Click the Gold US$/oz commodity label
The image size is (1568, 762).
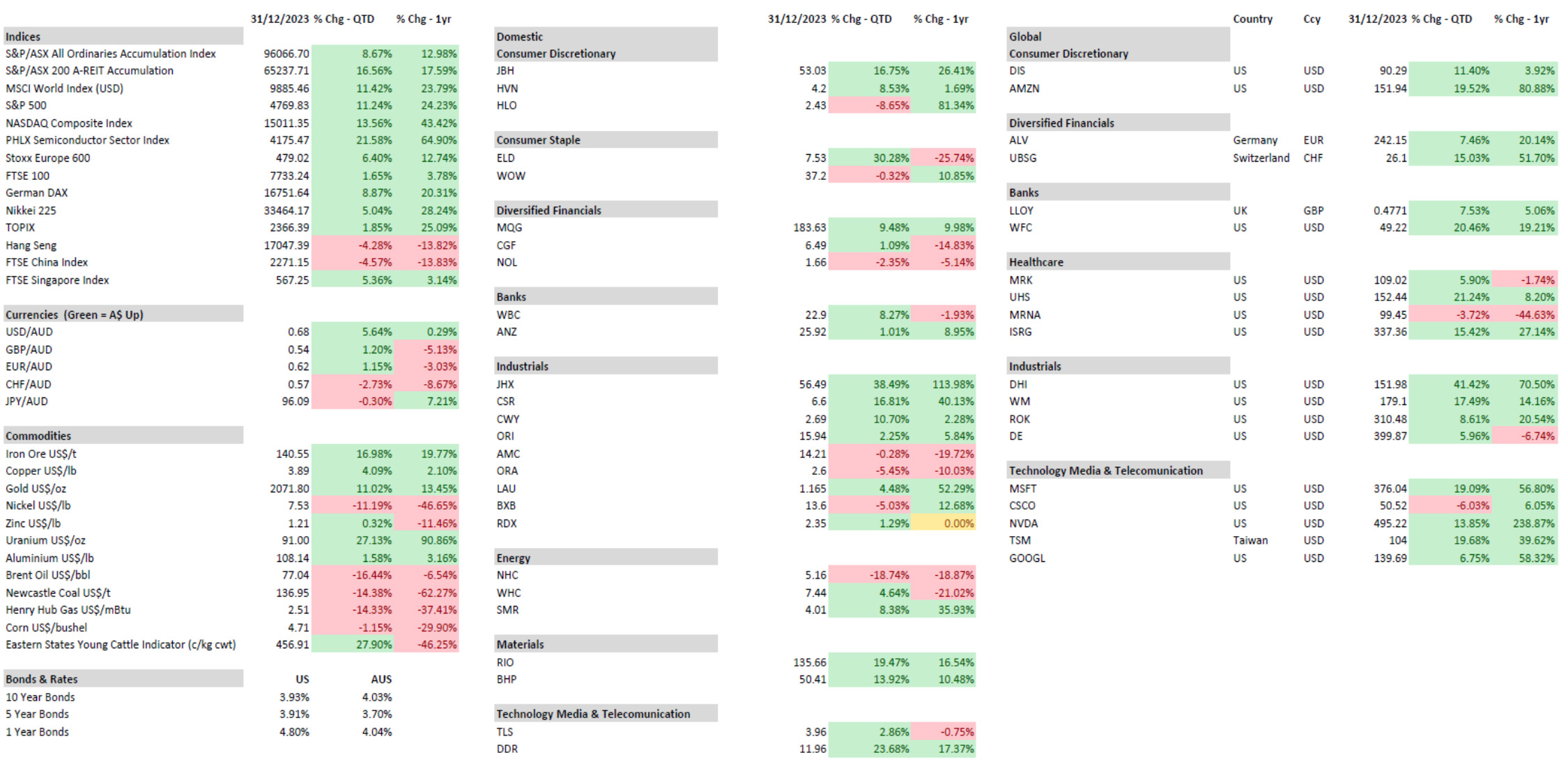click(x=36, y=489)
